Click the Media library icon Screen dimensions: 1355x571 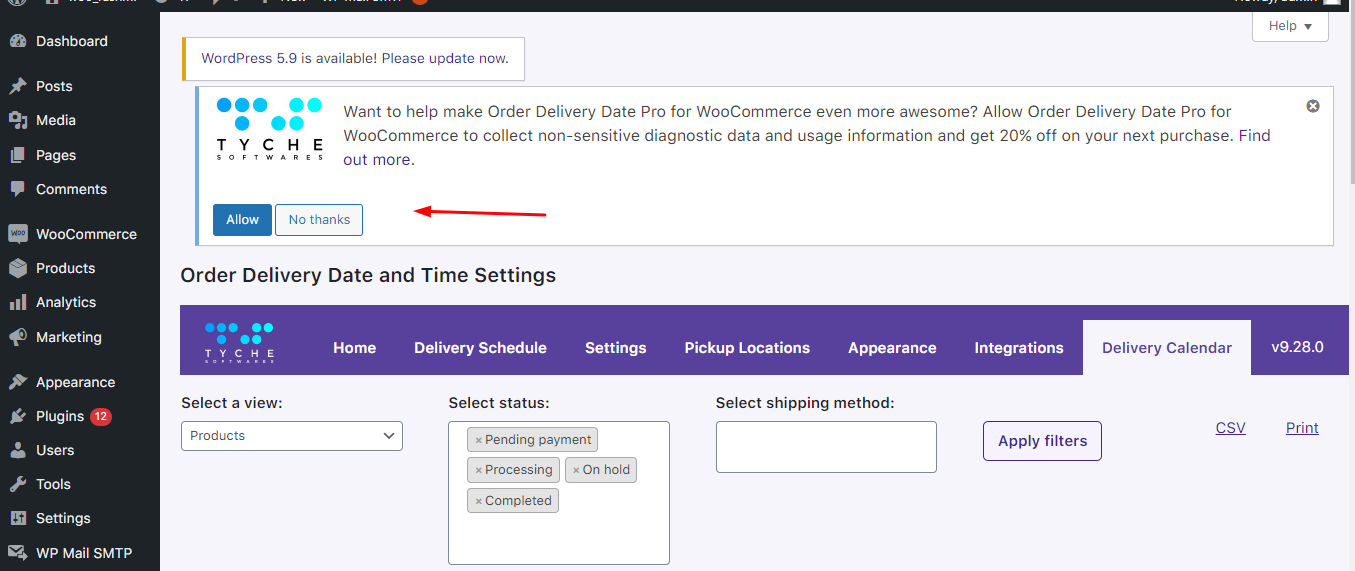(x=18, y=120)
